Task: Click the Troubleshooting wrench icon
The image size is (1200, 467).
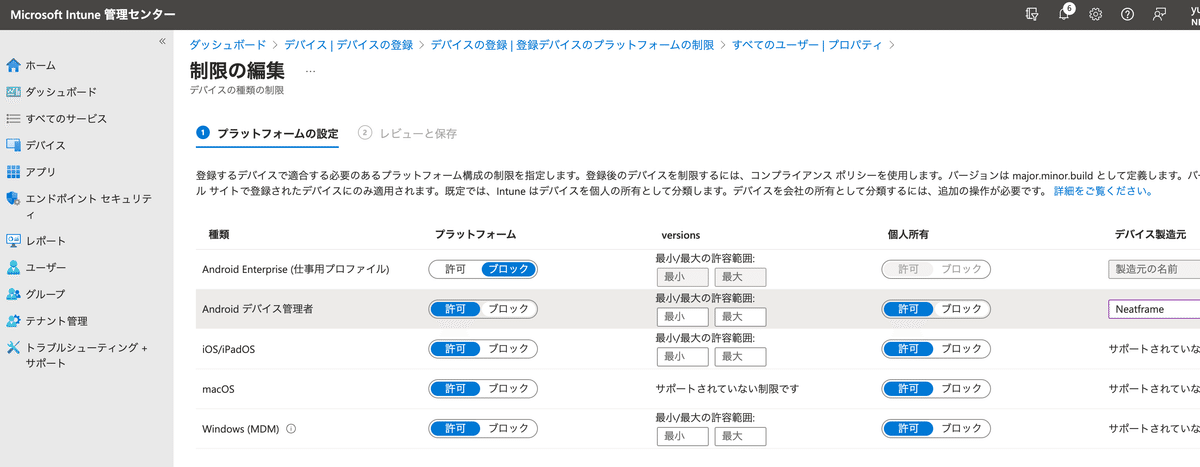Action: click(x=13, y=347)
